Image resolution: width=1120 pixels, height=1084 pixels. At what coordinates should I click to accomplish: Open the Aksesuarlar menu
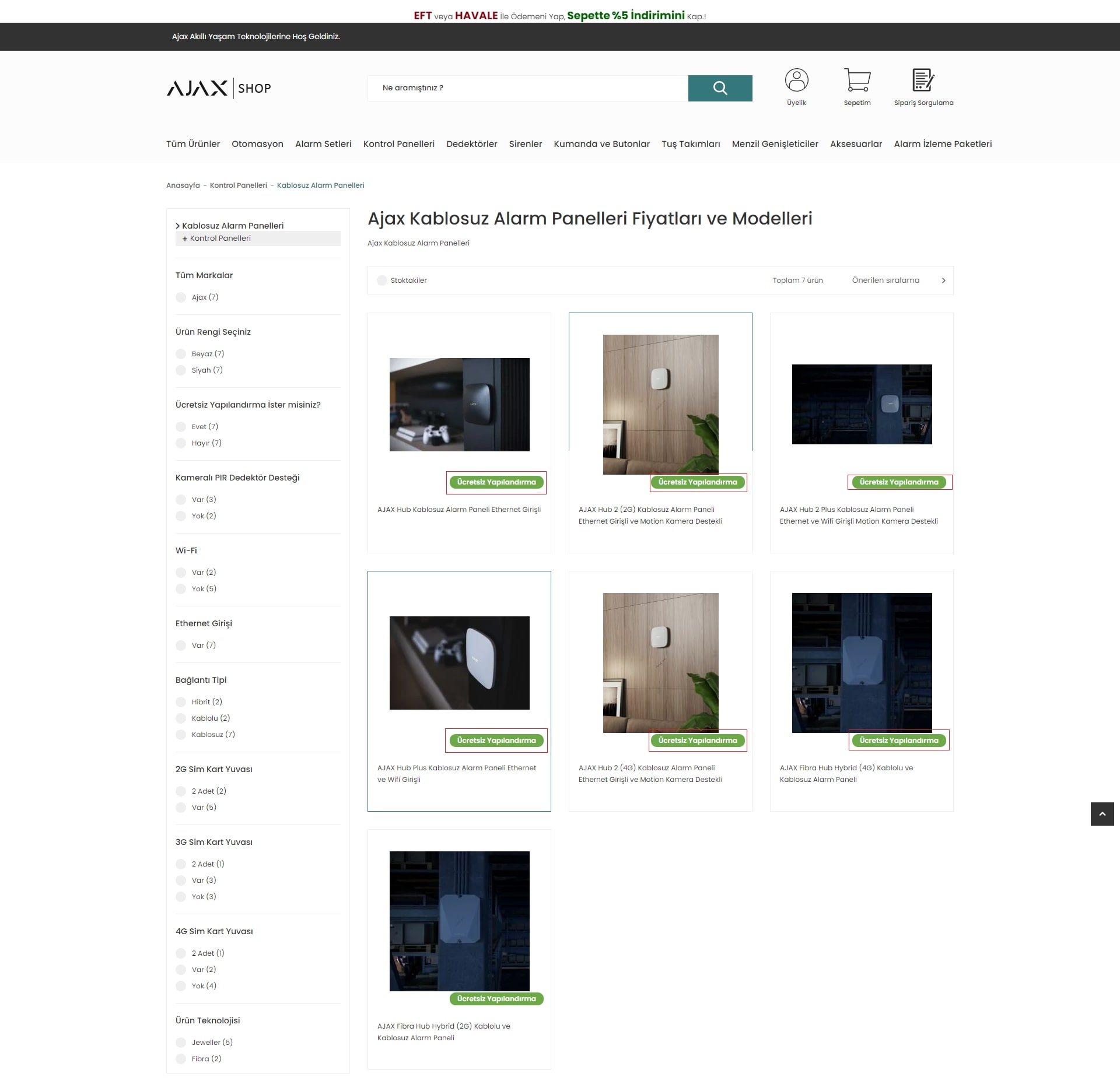pyautogui.click(x=856, y=144)
